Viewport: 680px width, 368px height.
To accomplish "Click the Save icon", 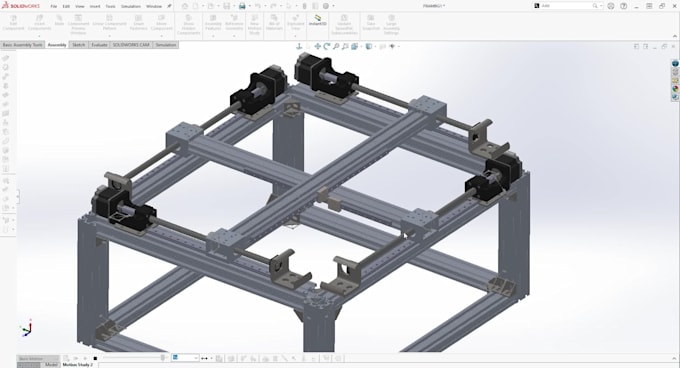I will (227, 6).
